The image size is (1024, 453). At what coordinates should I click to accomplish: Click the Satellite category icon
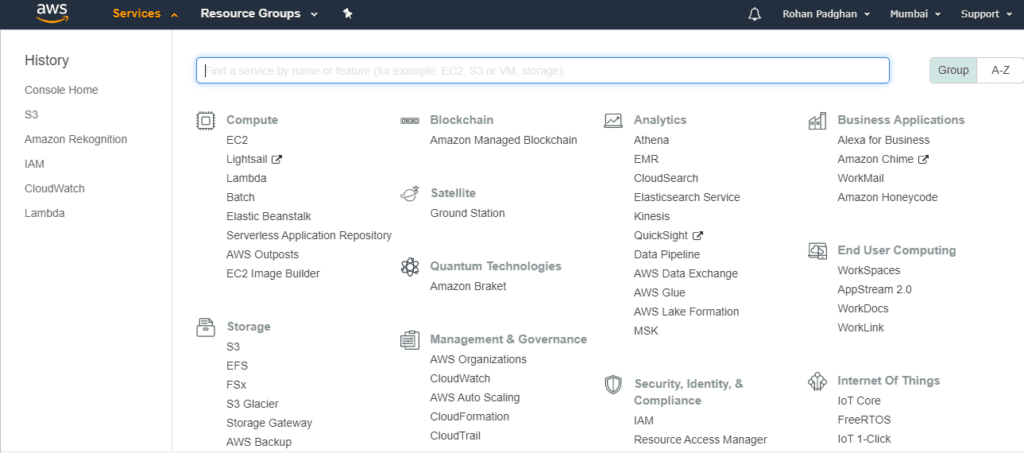pyautogui.click(x=409, y=194)
